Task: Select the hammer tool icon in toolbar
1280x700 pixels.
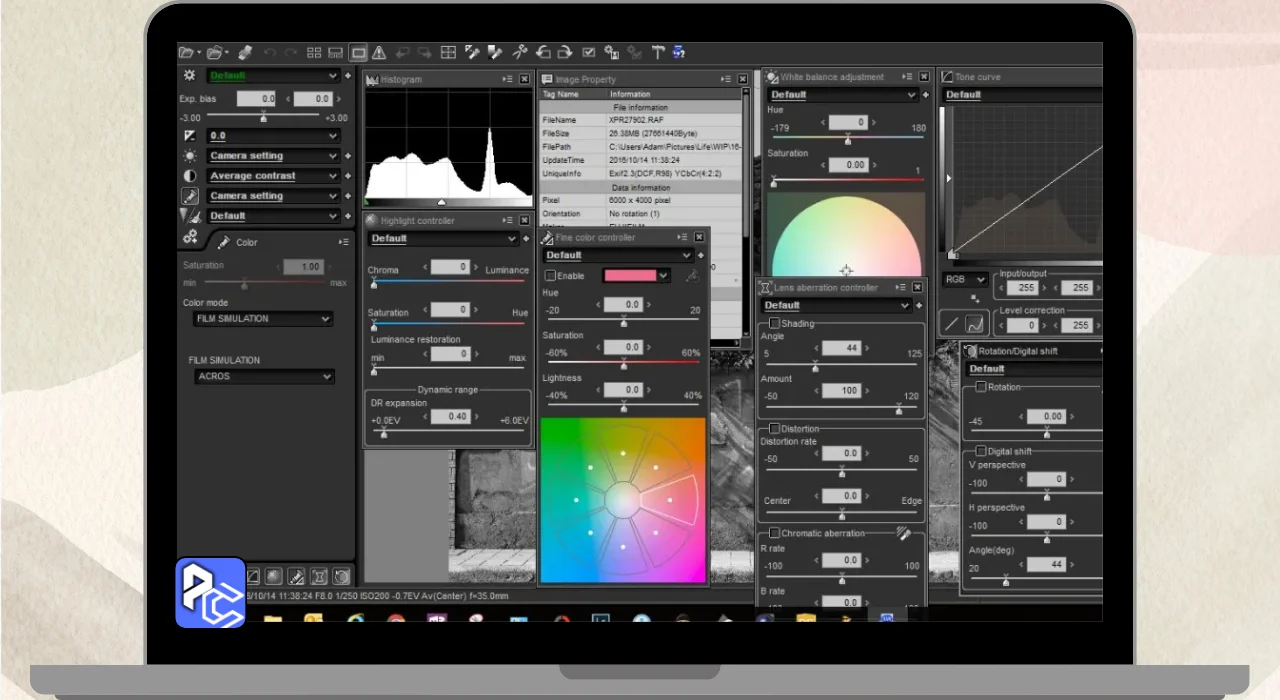Action: [658, 52]
